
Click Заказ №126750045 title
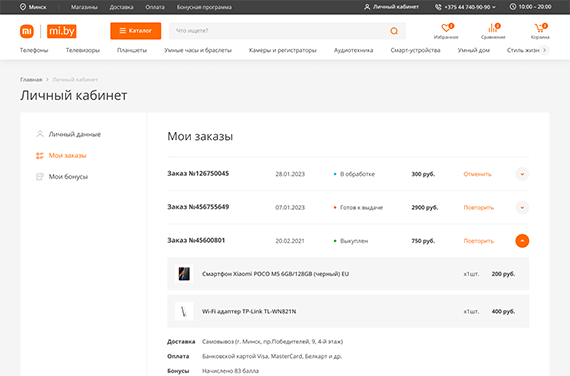(x=198, y=173)
